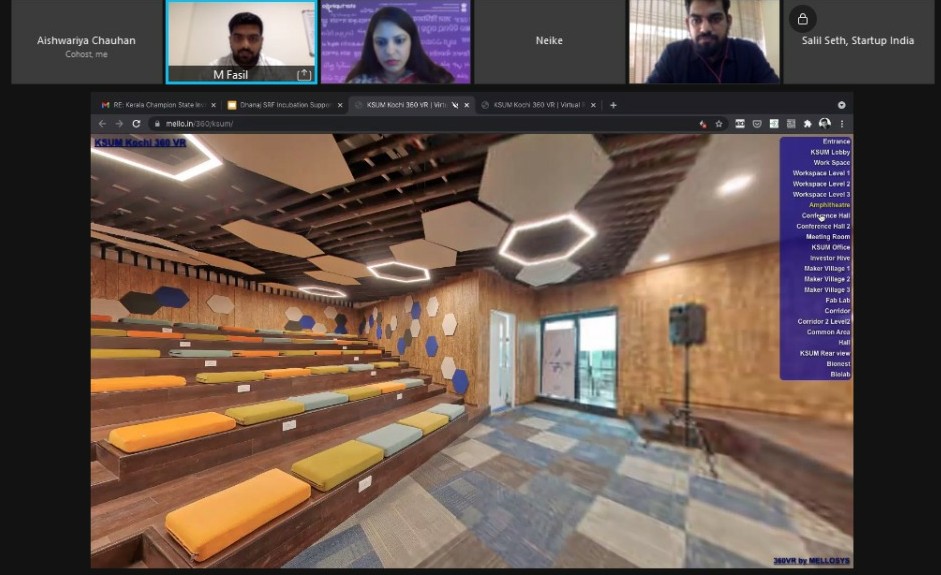The width and height of the screenshot is (941, 575).
Task: Select Amphitheatre in the location menu
Action: [x=829, y=205]
